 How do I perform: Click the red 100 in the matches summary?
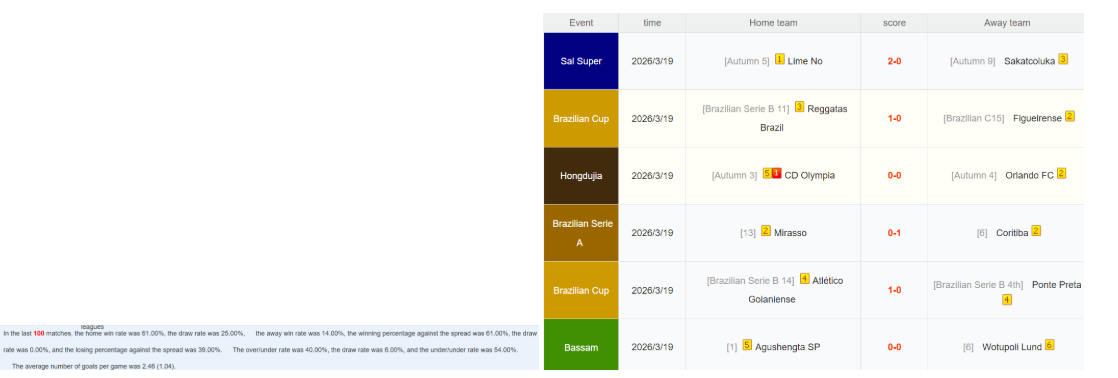39,333
